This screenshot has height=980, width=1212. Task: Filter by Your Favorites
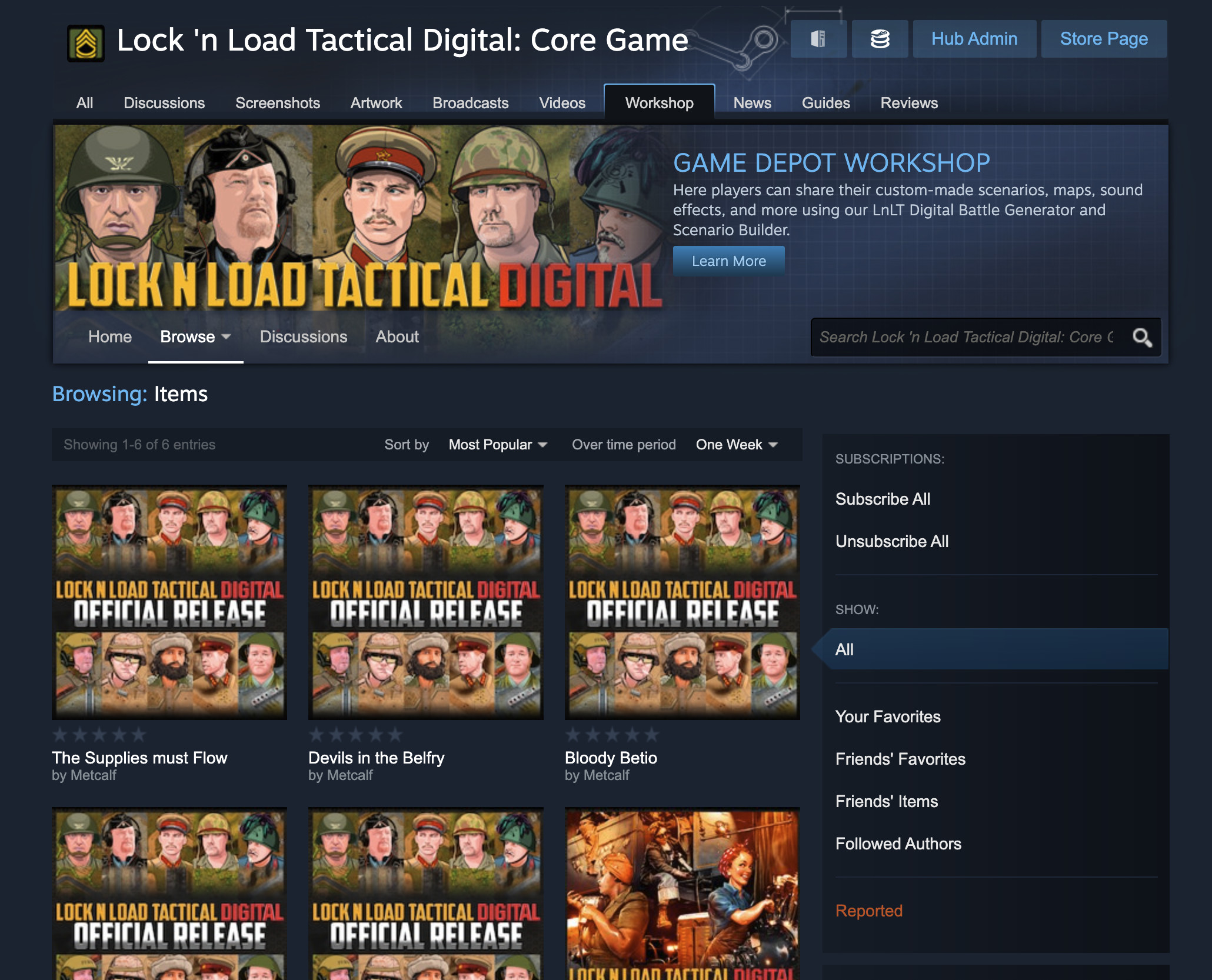888,716
